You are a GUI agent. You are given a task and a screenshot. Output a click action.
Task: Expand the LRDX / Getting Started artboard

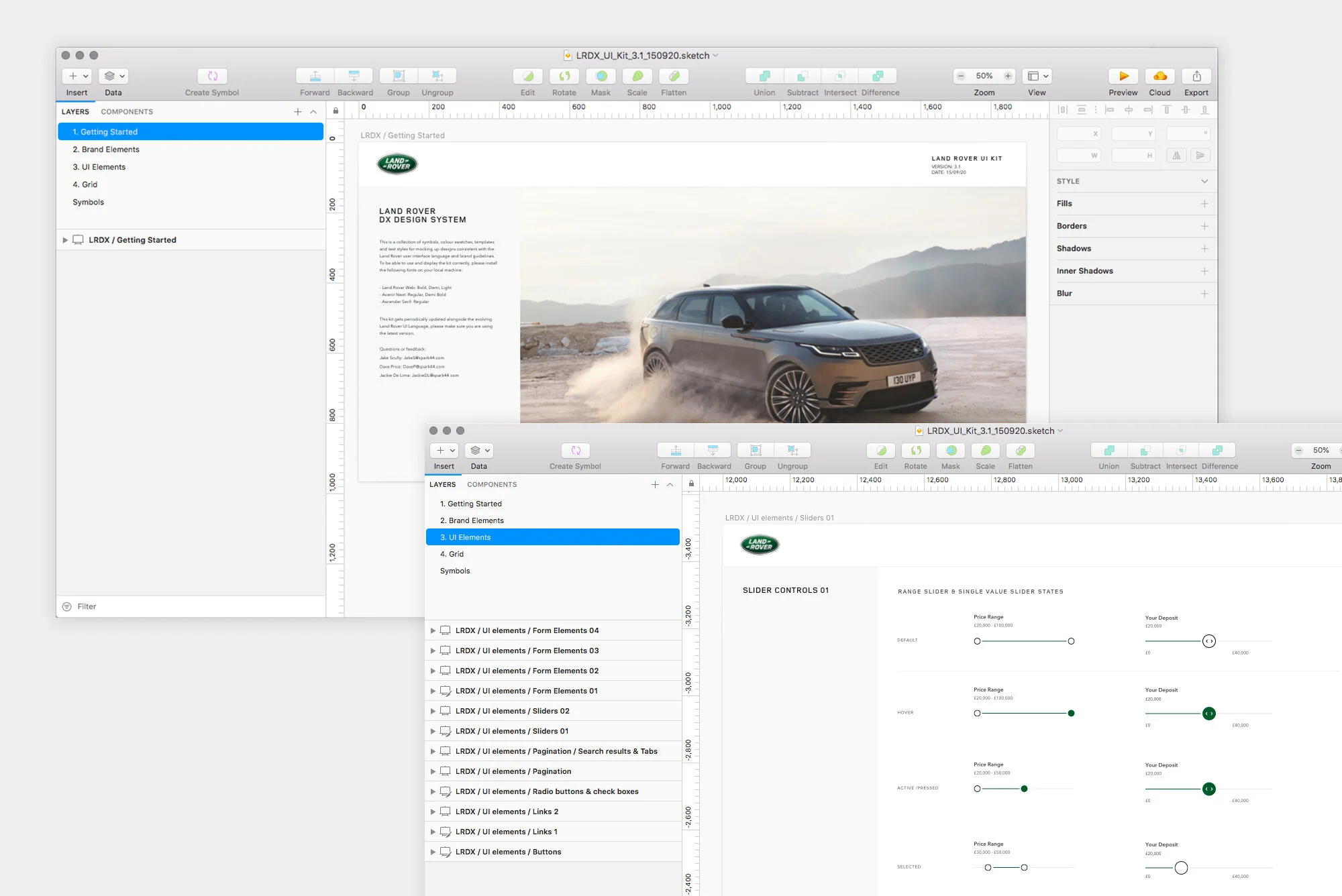(65, 240)
